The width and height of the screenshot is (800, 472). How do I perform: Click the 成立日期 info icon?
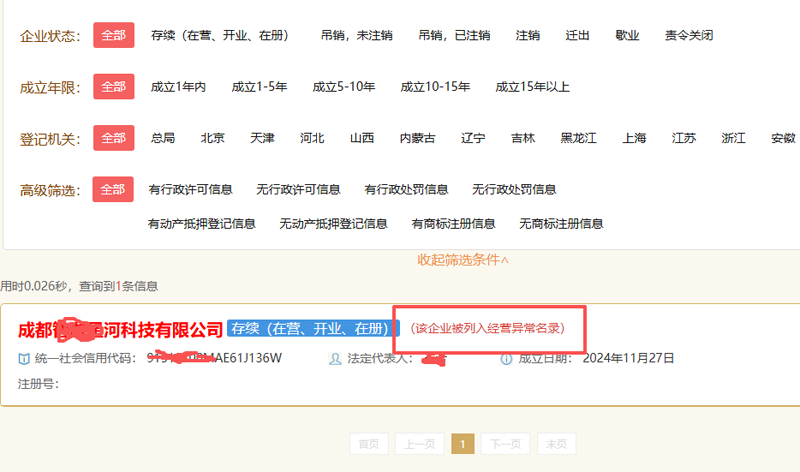click(x=506, y=359)
